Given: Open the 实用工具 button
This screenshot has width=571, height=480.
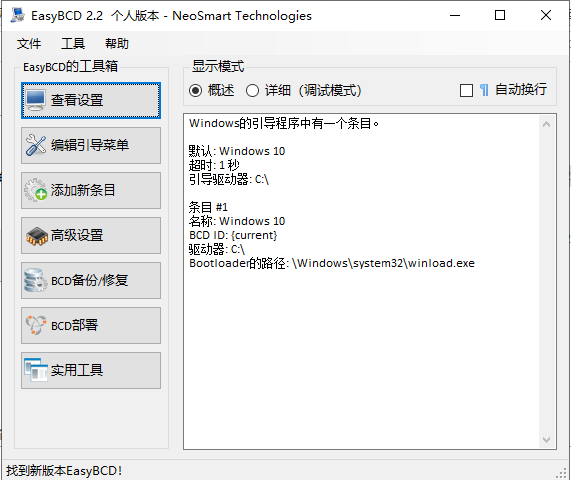Looking at the screenshot, I should 91,370.
